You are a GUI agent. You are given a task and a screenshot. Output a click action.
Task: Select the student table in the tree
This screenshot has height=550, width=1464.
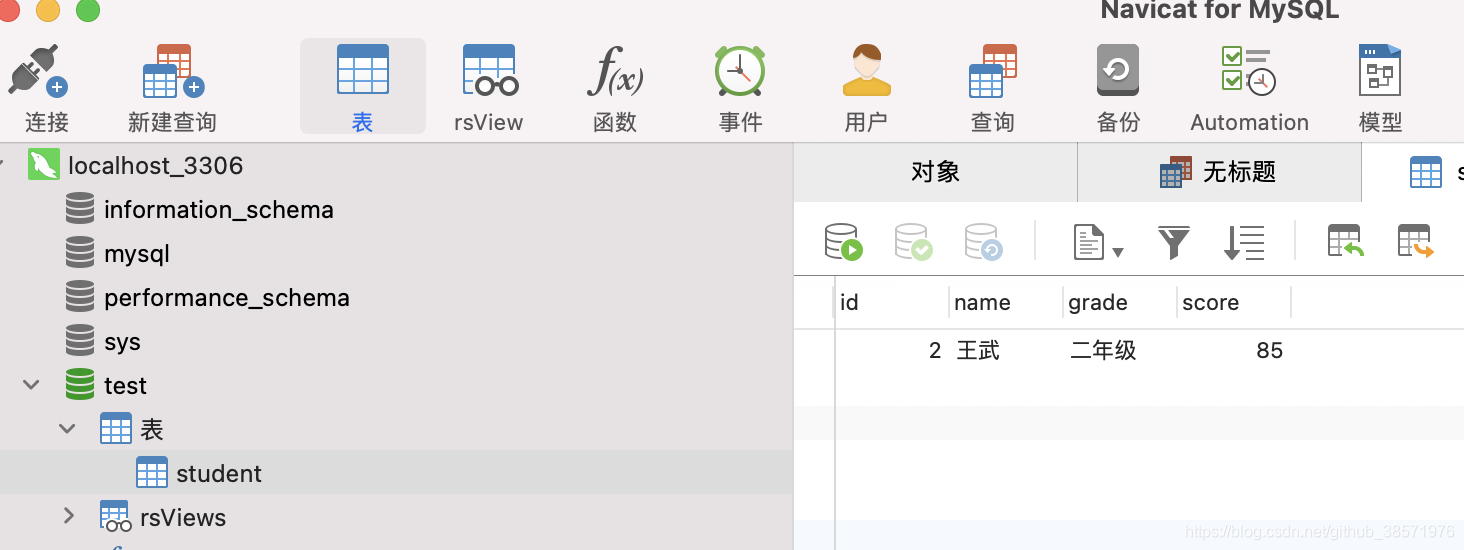pyautogui.click(x=219, y=474)
